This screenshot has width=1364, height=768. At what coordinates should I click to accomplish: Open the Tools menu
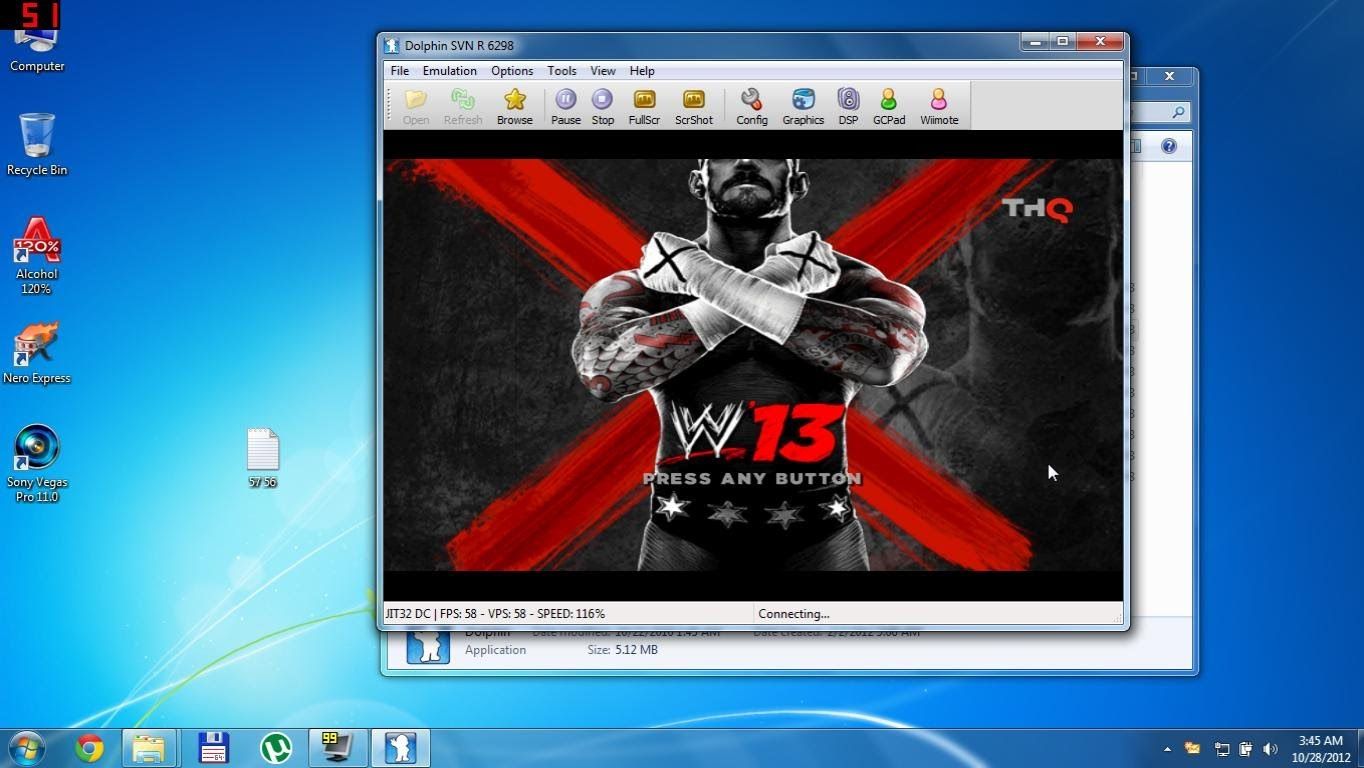tap(561, 71)
